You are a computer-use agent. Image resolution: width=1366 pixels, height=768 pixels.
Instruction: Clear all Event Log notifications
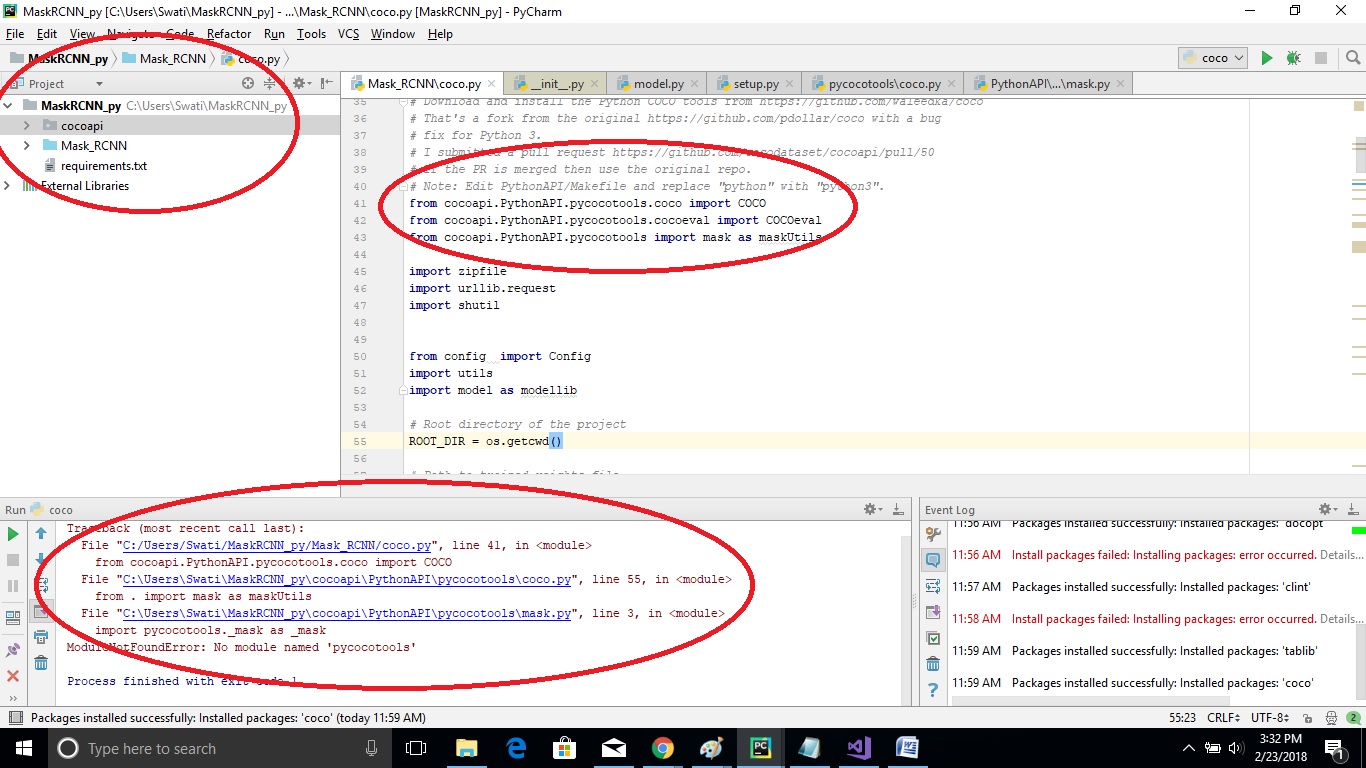pos(932,662)
